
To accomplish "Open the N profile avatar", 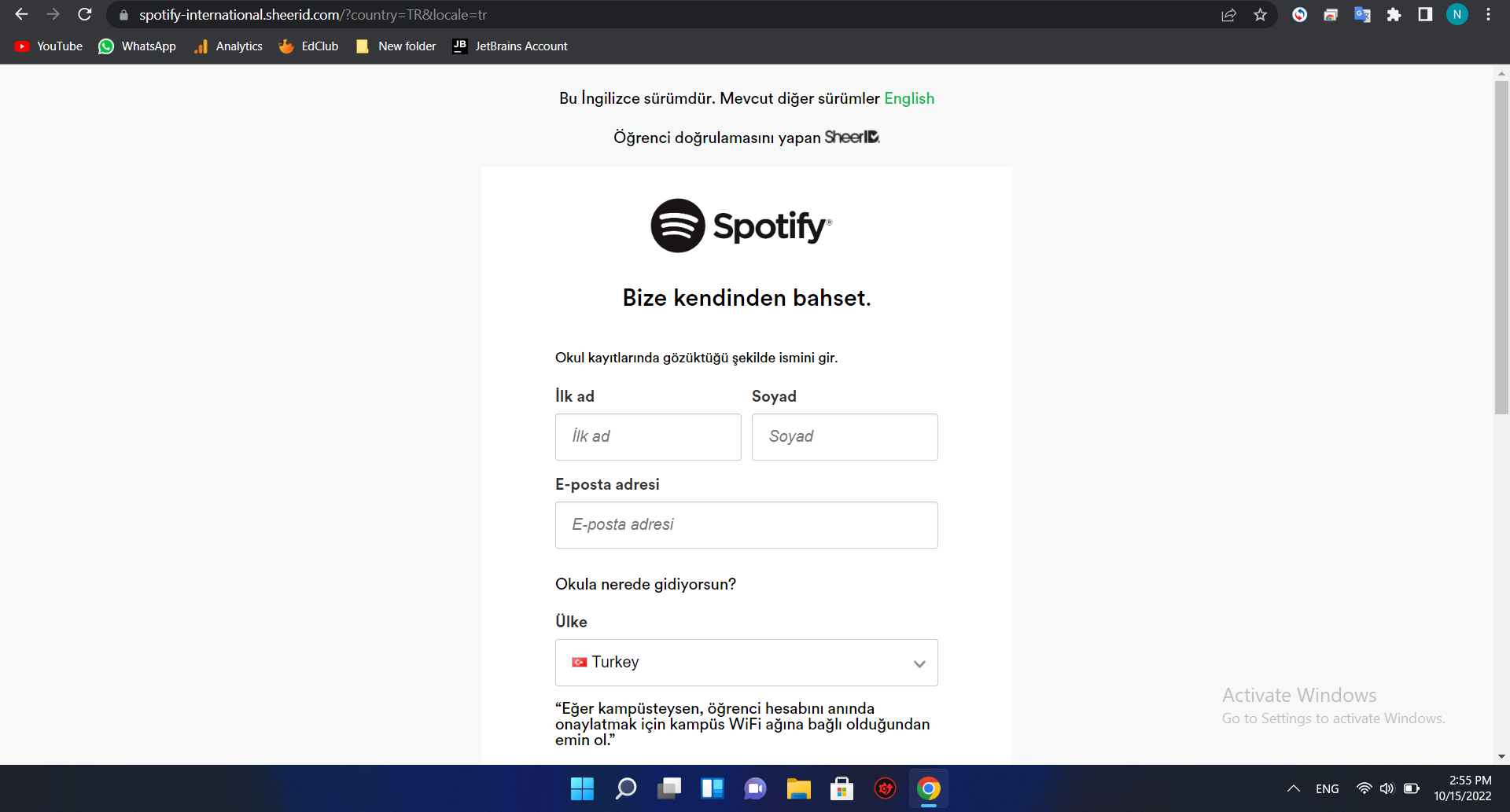I will click(x=1457, y=15).
